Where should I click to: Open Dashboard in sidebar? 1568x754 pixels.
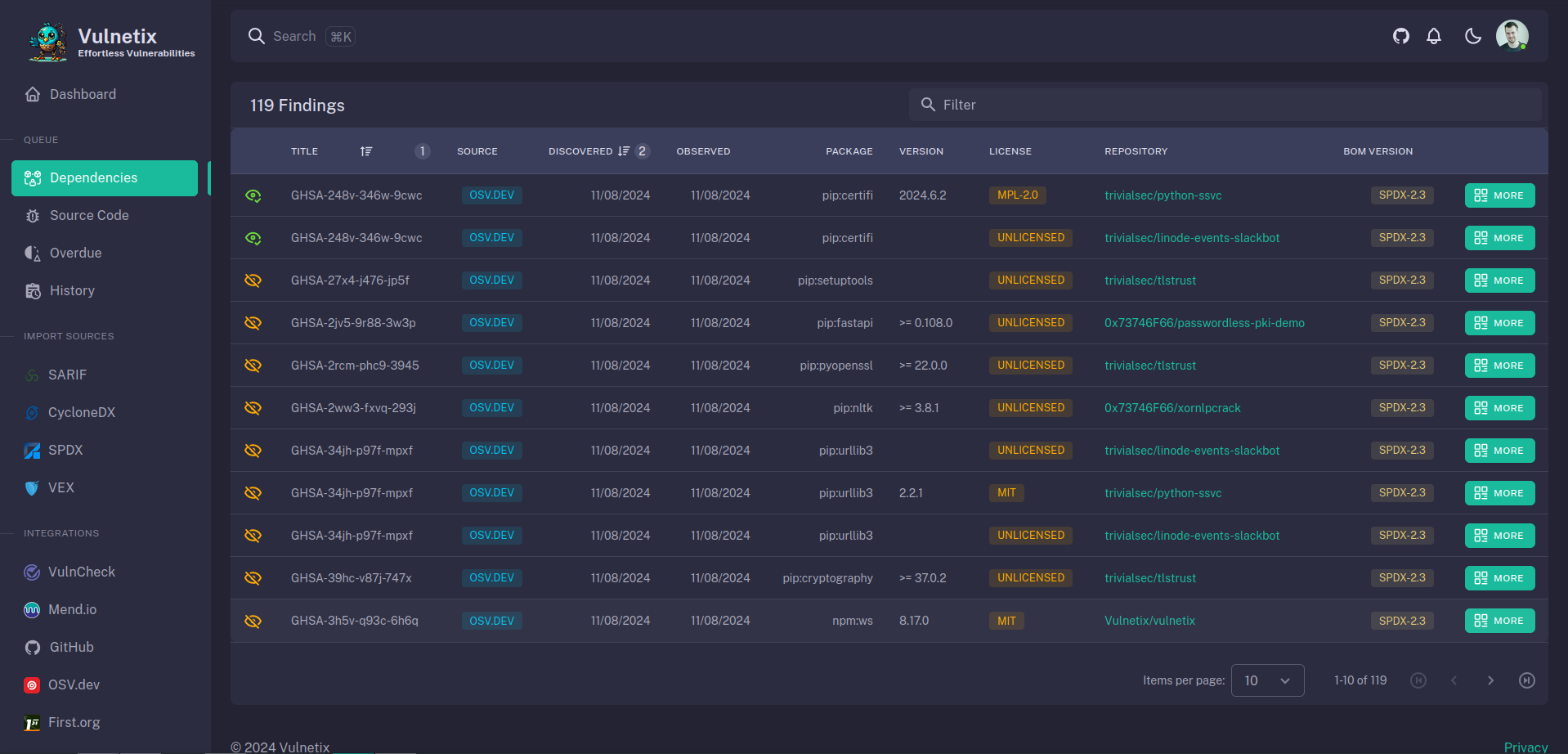[105, 94]
